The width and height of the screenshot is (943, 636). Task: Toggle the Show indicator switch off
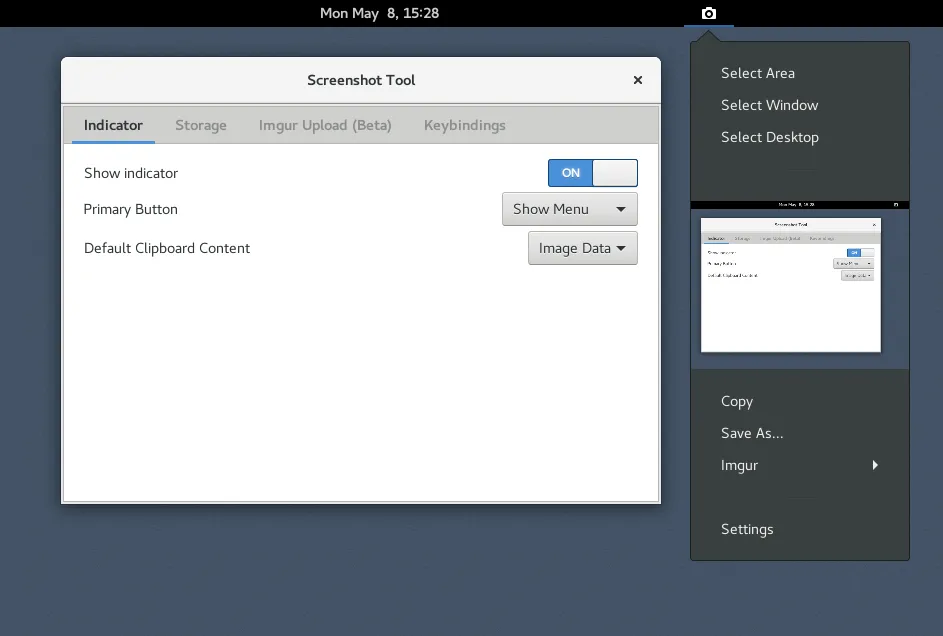click(592, 173)
